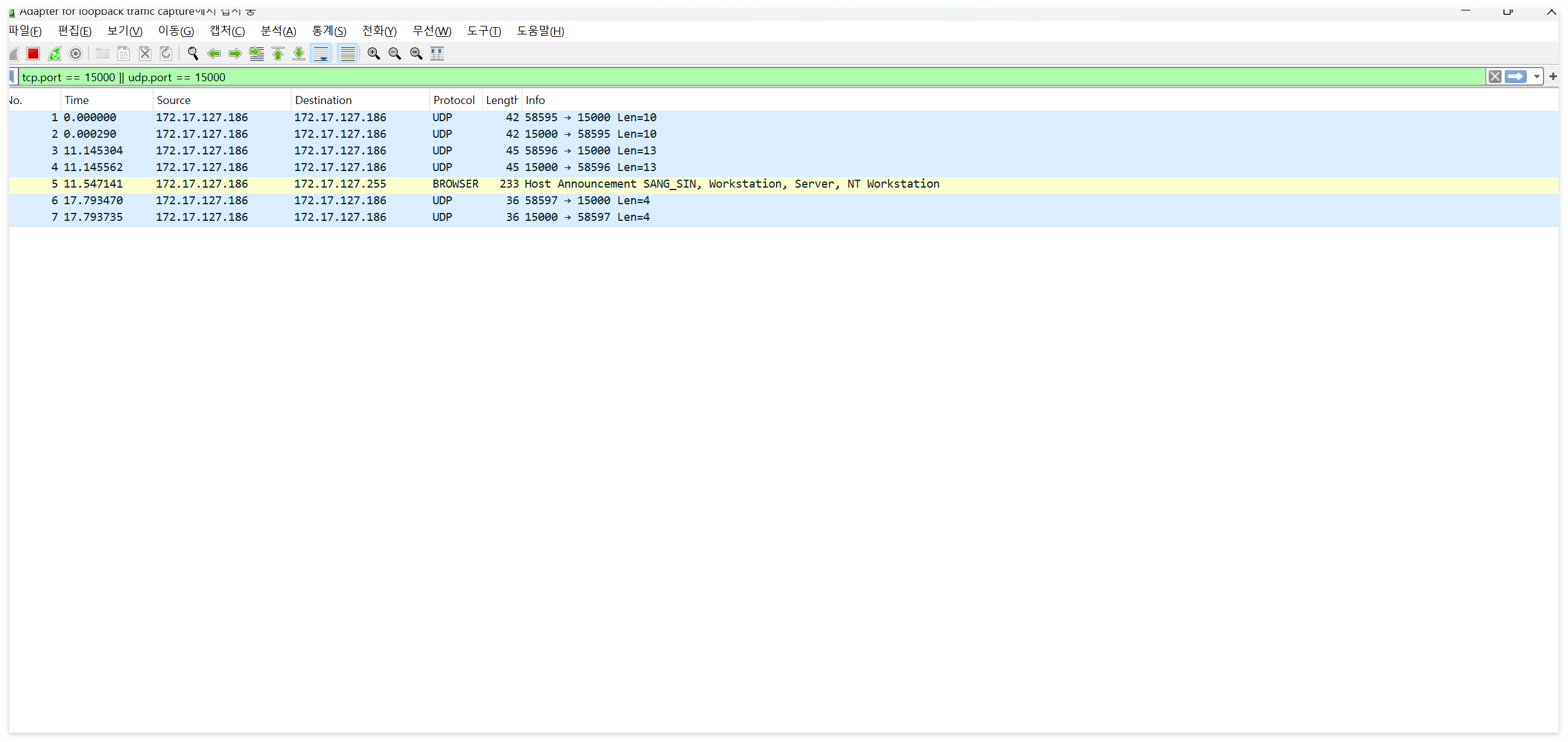The image size is (1568, 742).
Task: Click the Find packet magnifier icon
Action: [192, 54]
